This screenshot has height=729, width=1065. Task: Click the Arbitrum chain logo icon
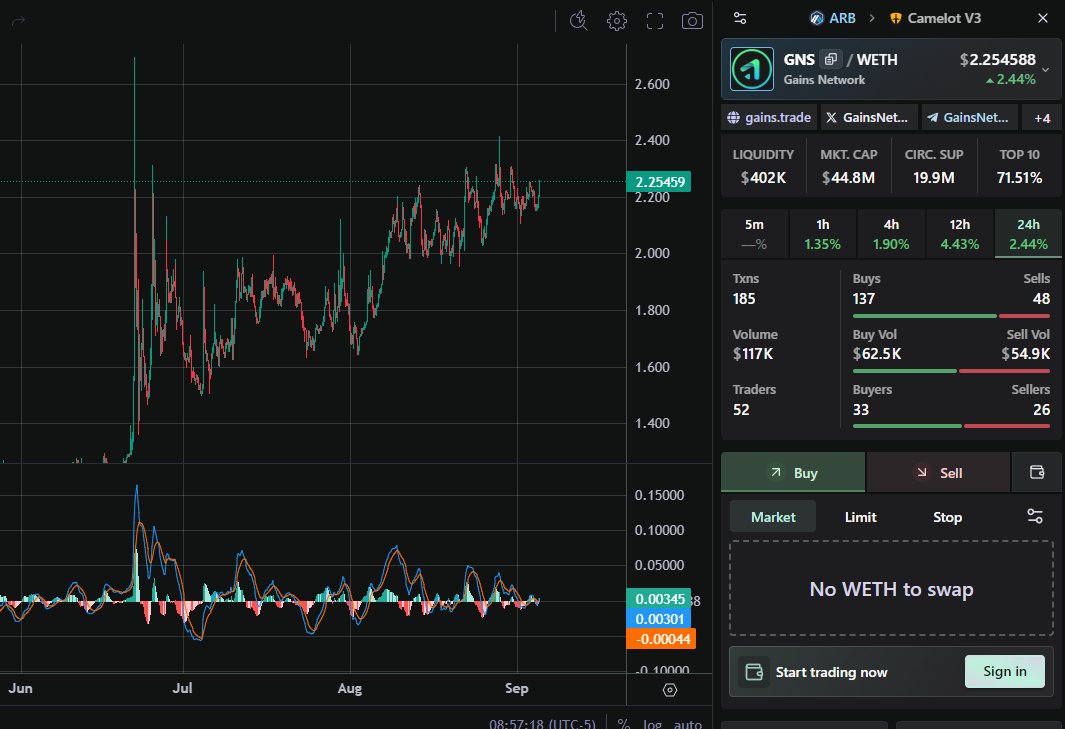point(816,18)
